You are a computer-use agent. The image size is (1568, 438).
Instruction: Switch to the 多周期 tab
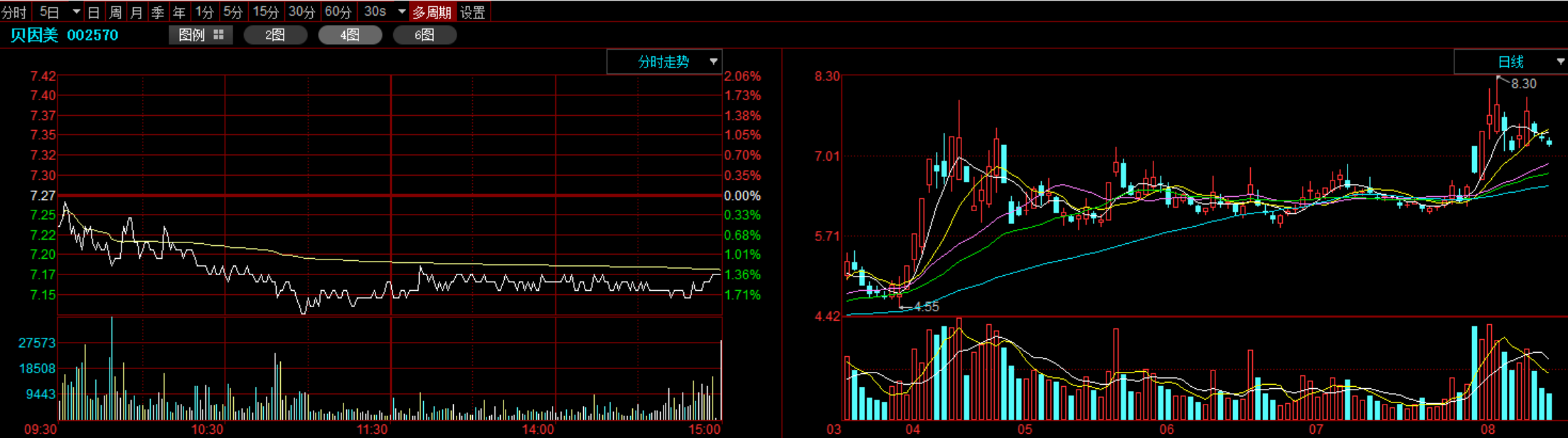(x=432, y=12)
